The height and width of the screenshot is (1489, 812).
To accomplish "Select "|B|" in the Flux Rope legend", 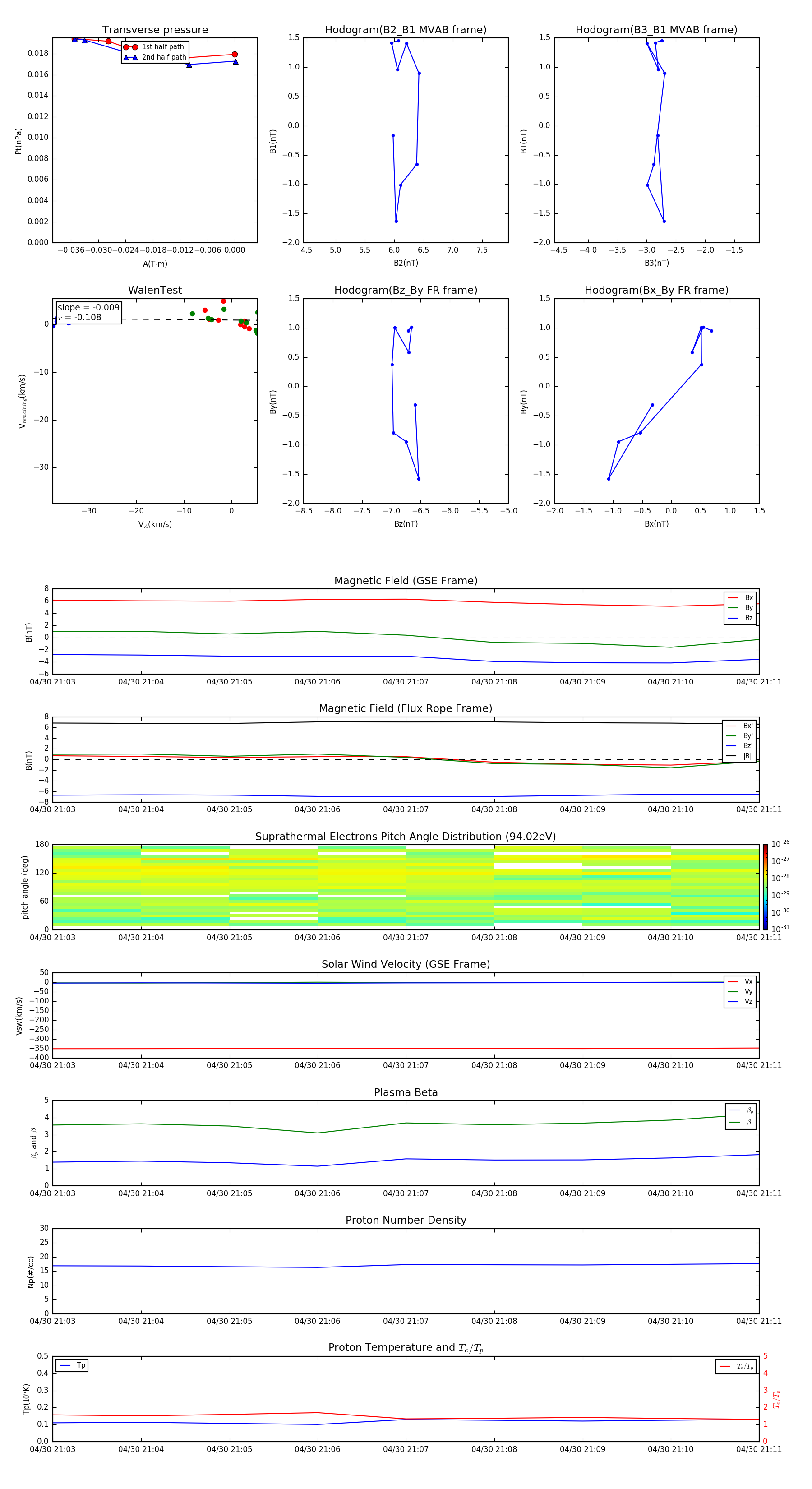I will coord(740,756).
